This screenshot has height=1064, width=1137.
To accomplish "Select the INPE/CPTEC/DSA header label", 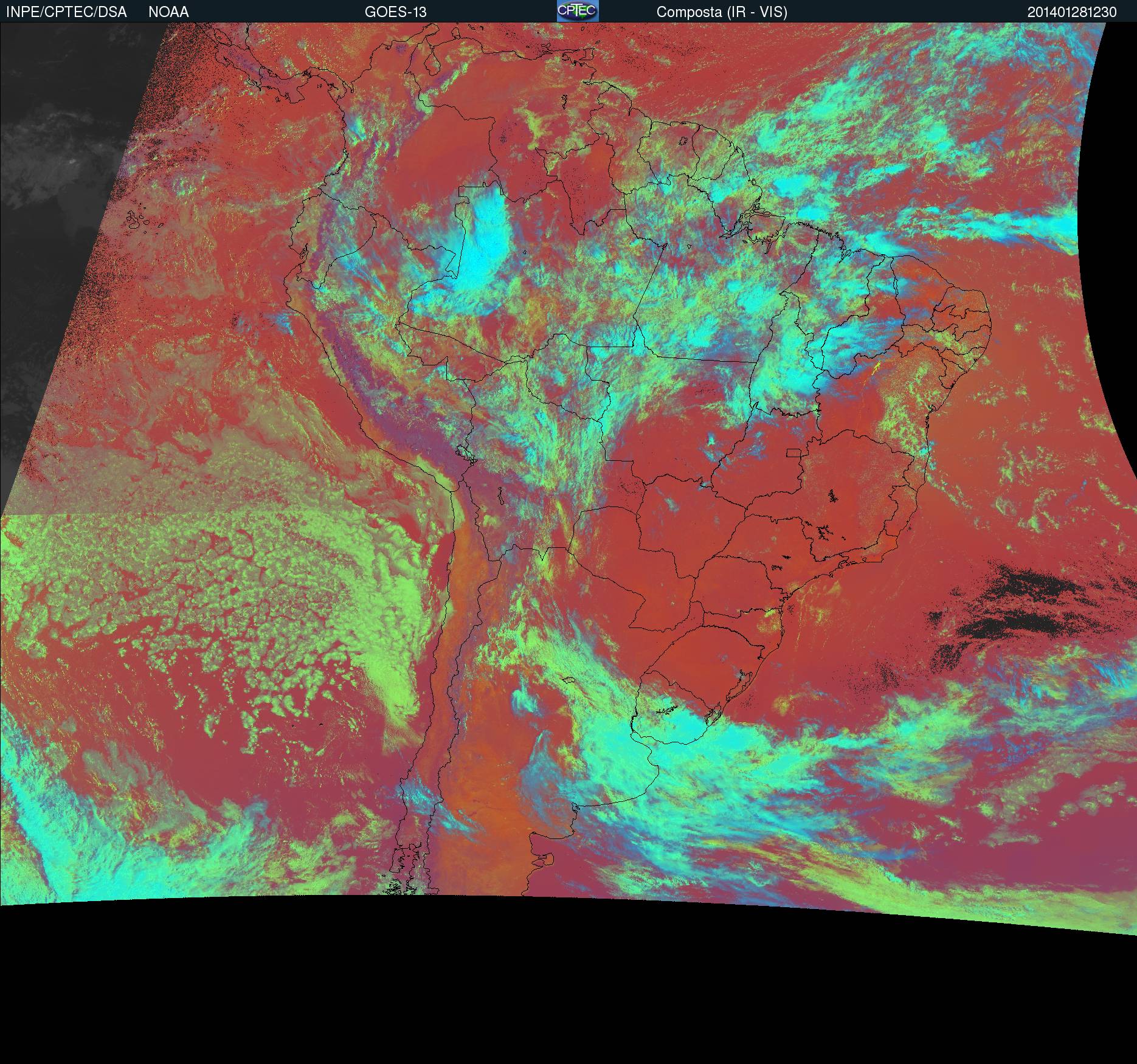I will (x=66, y=12).
